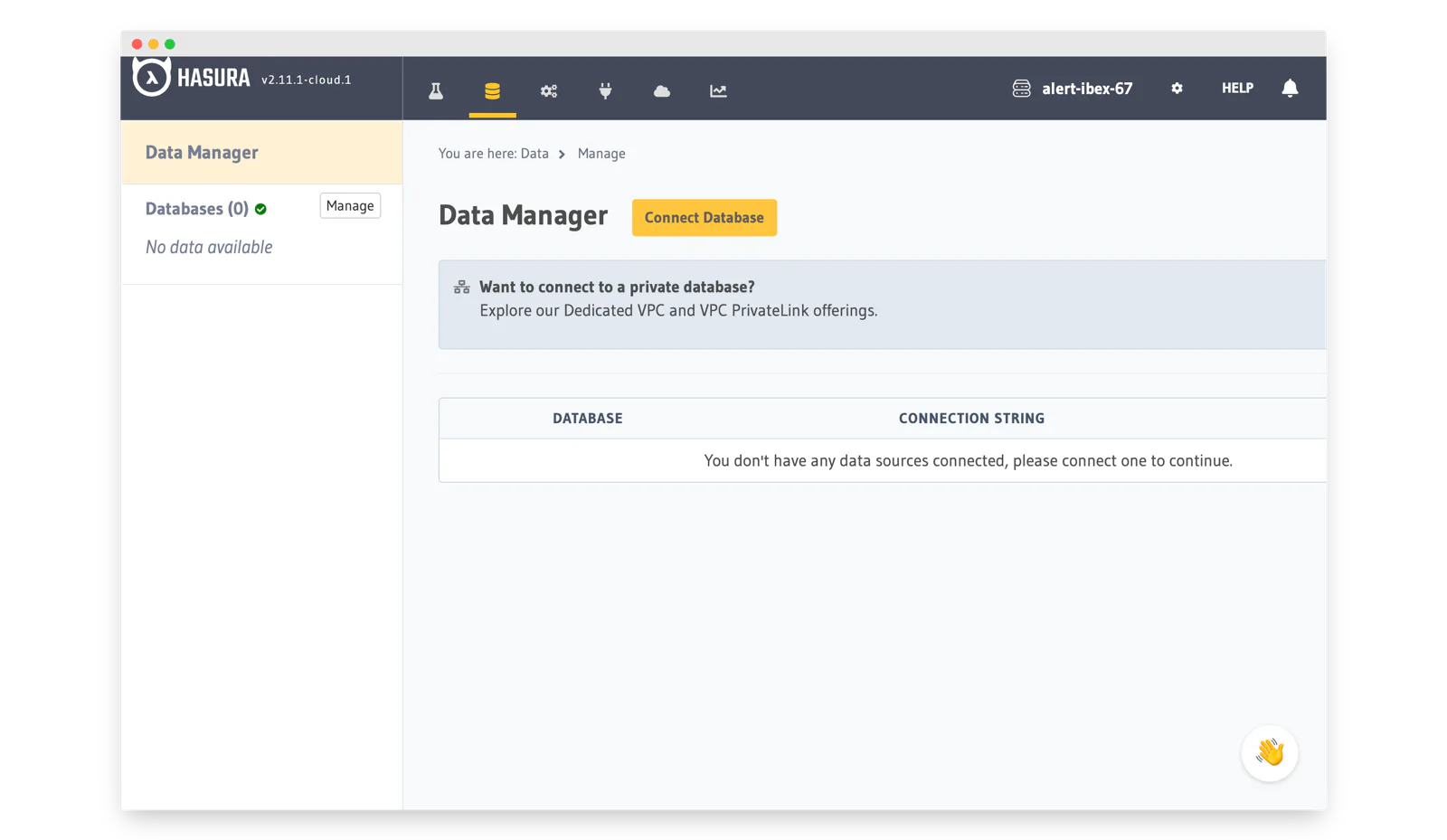Click the green maximize window button

[x=169, y=43]
